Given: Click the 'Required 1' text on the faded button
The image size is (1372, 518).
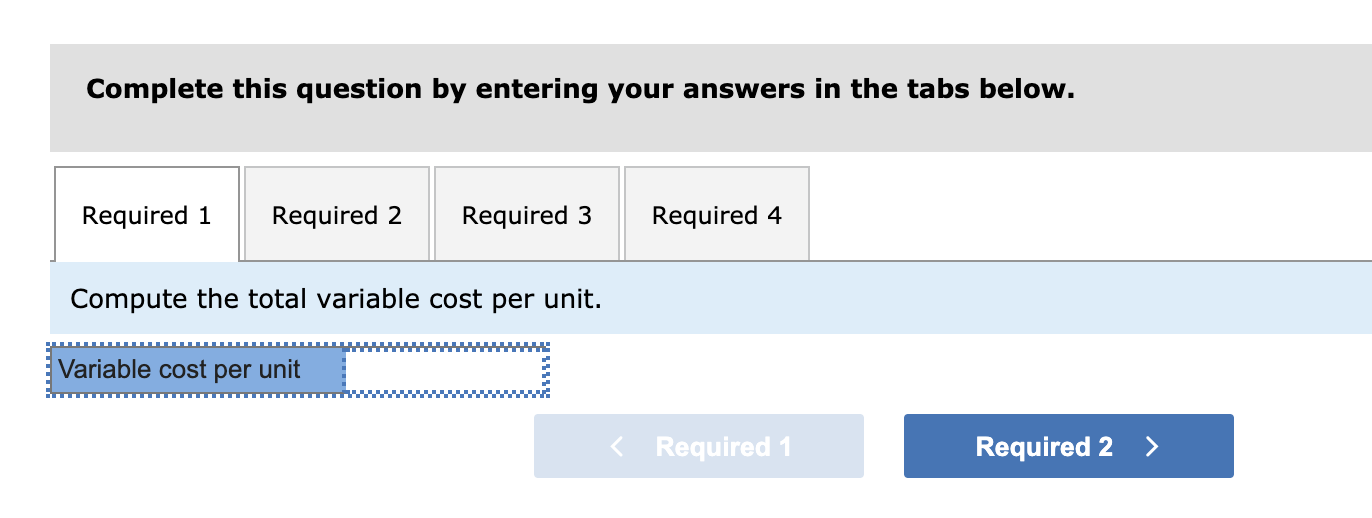Looking at the screenshot, I should tap(723, 447).
